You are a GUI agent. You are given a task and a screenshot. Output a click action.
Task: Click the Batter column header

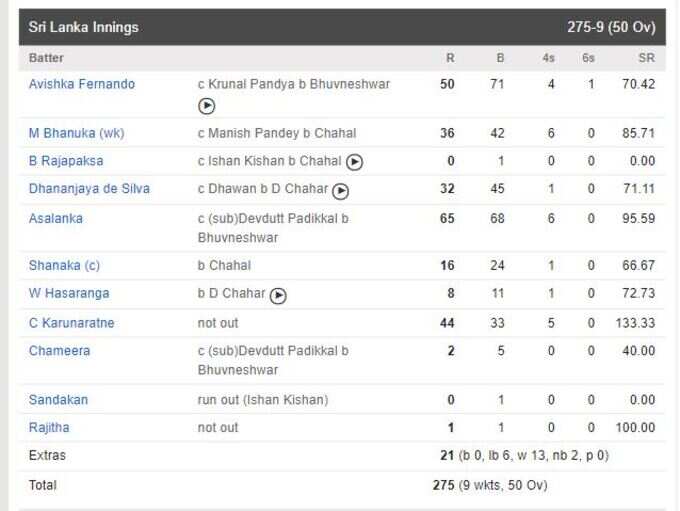tap(46, 58)
